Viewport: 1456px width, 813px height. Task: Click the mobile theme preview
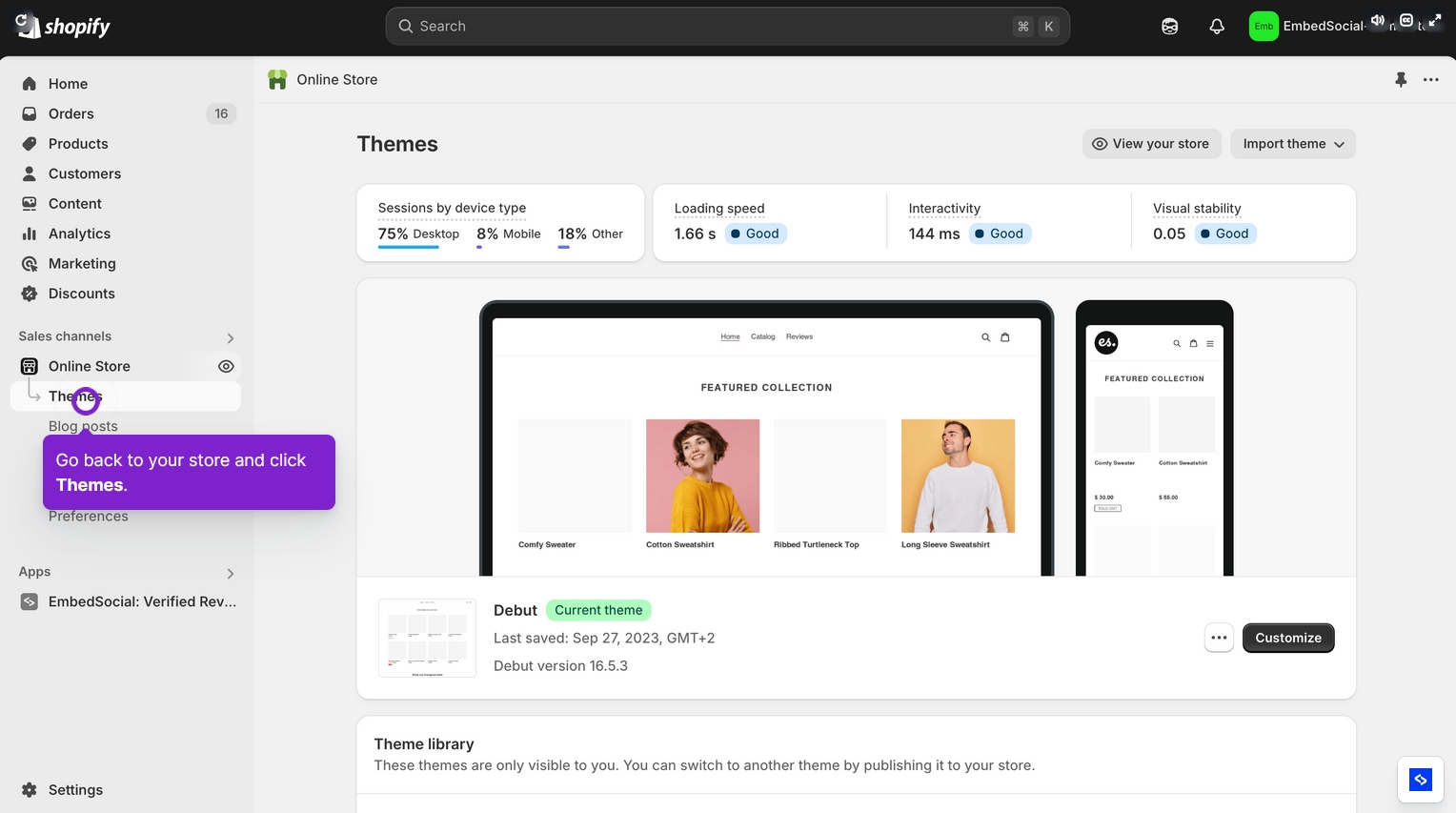pos(1154,438)
